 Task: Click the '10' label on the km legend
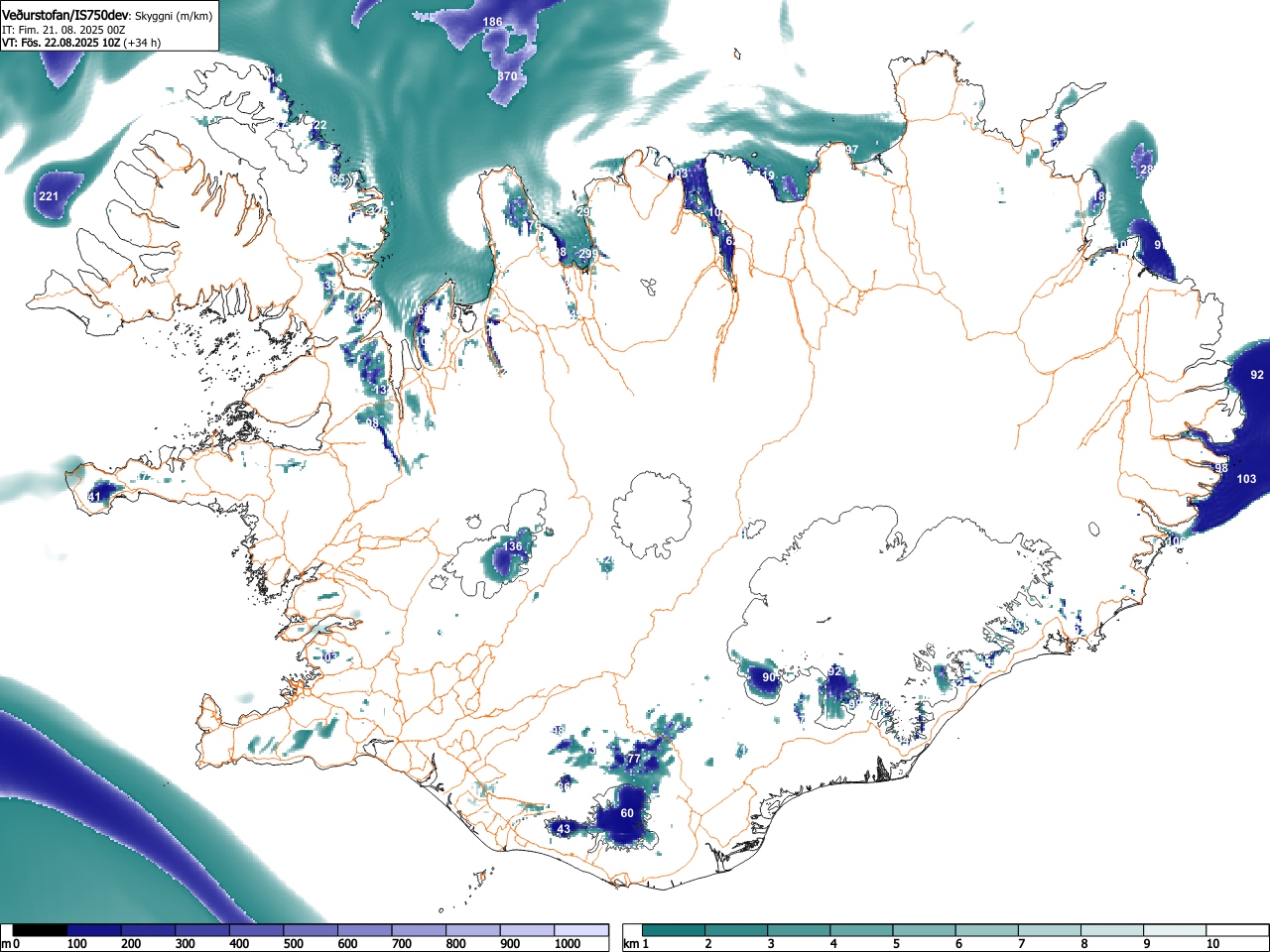coord(1212,944)
